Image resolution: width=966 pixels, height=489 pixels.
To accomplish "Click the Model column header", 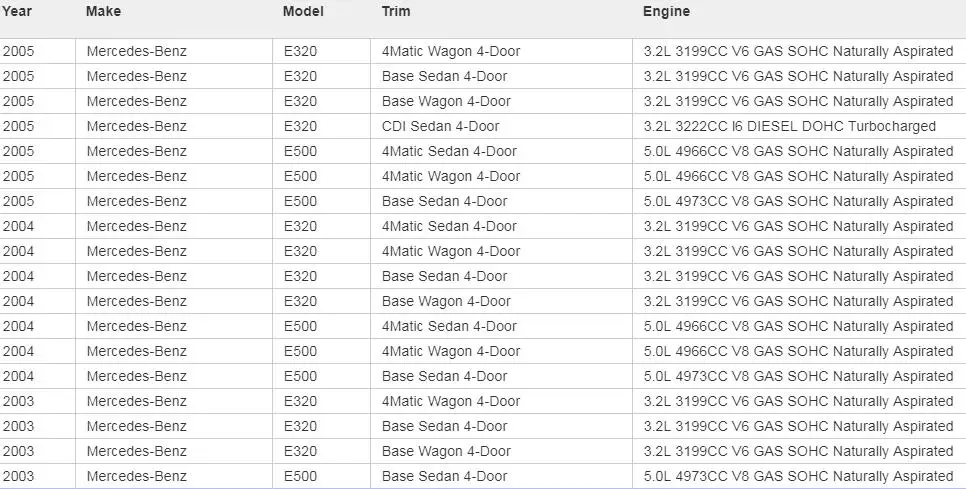I will [303, 11].
